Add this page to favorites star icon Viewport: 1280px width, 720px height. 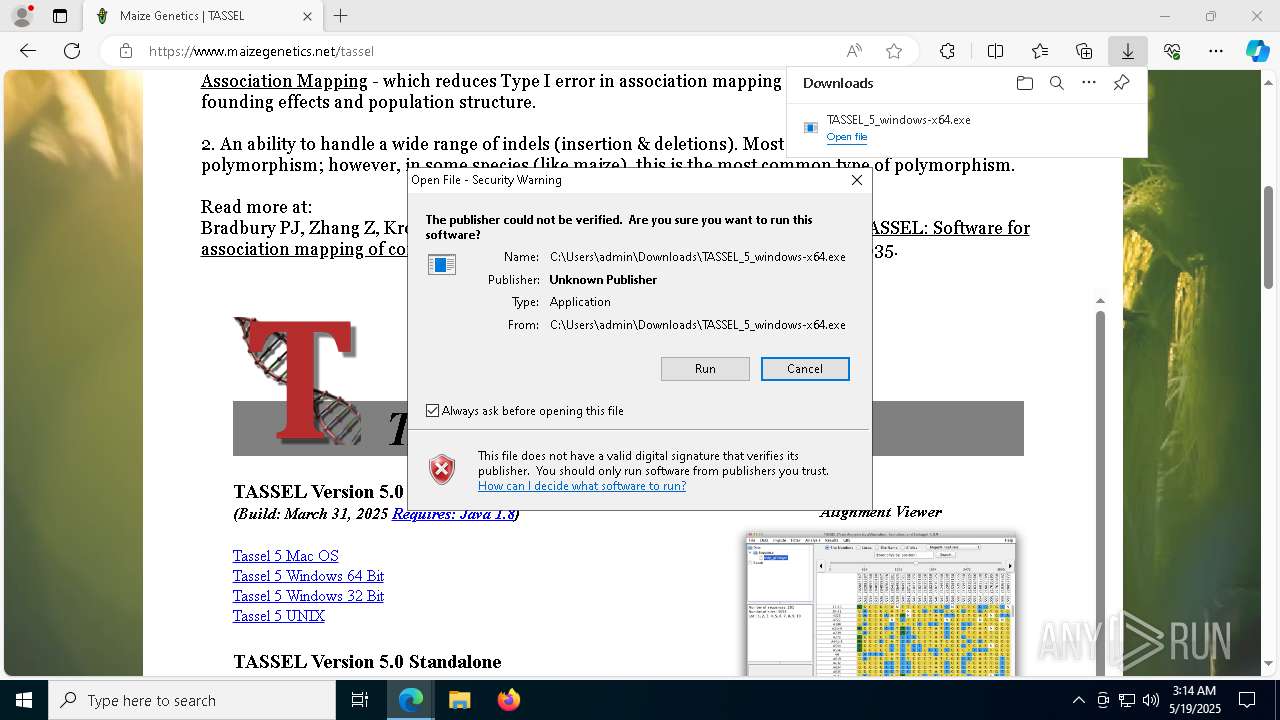pos(894,51)
